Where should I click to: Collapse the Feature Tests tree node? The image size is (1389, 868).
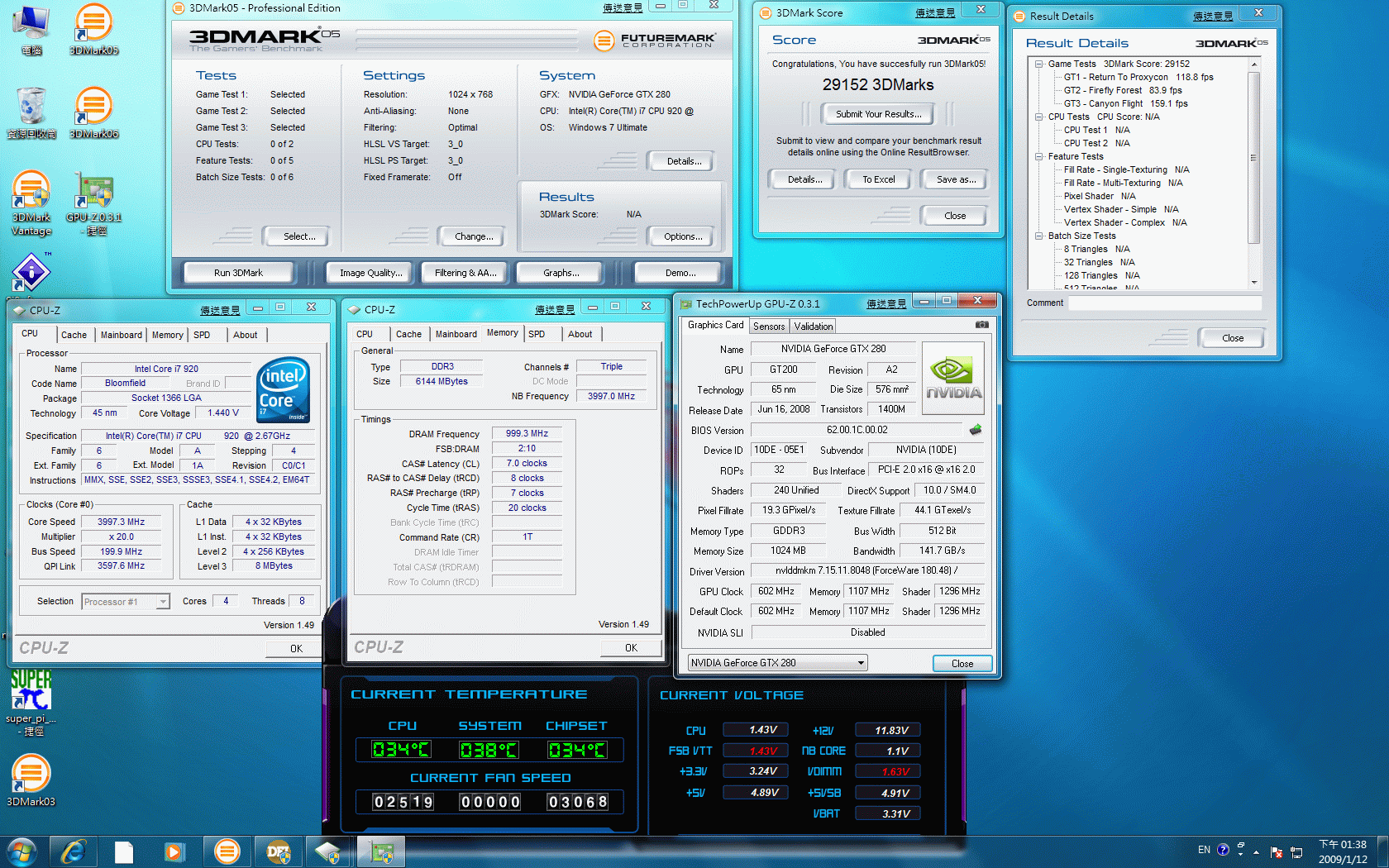[x=1039, y=156]
